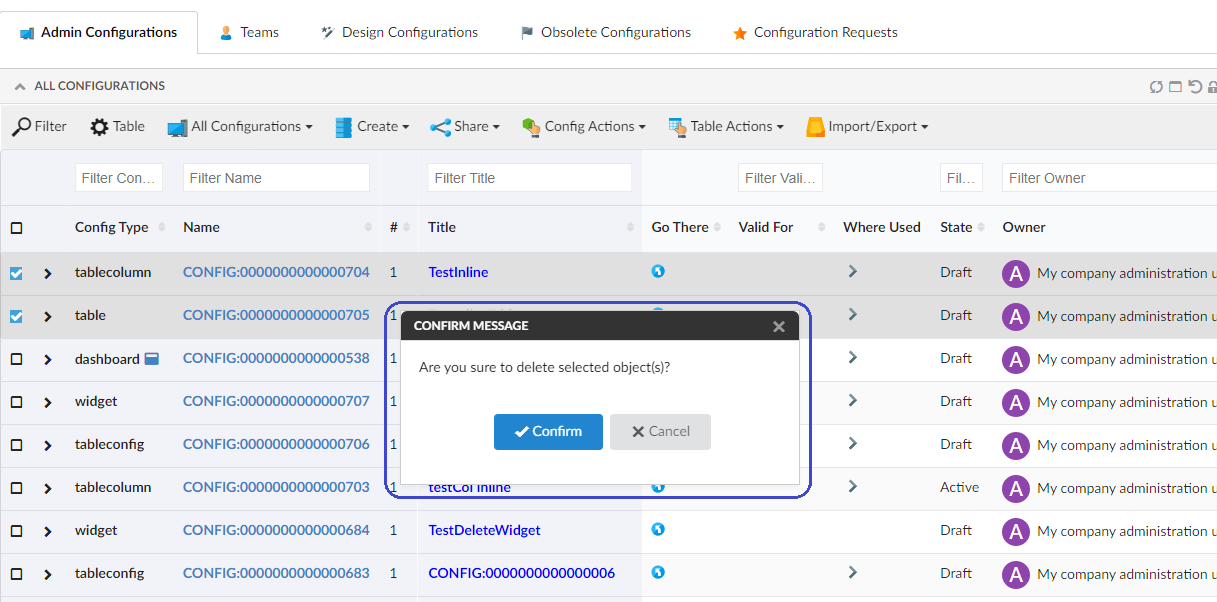Expand the dashboard row chevron

[x=47, y=359]
